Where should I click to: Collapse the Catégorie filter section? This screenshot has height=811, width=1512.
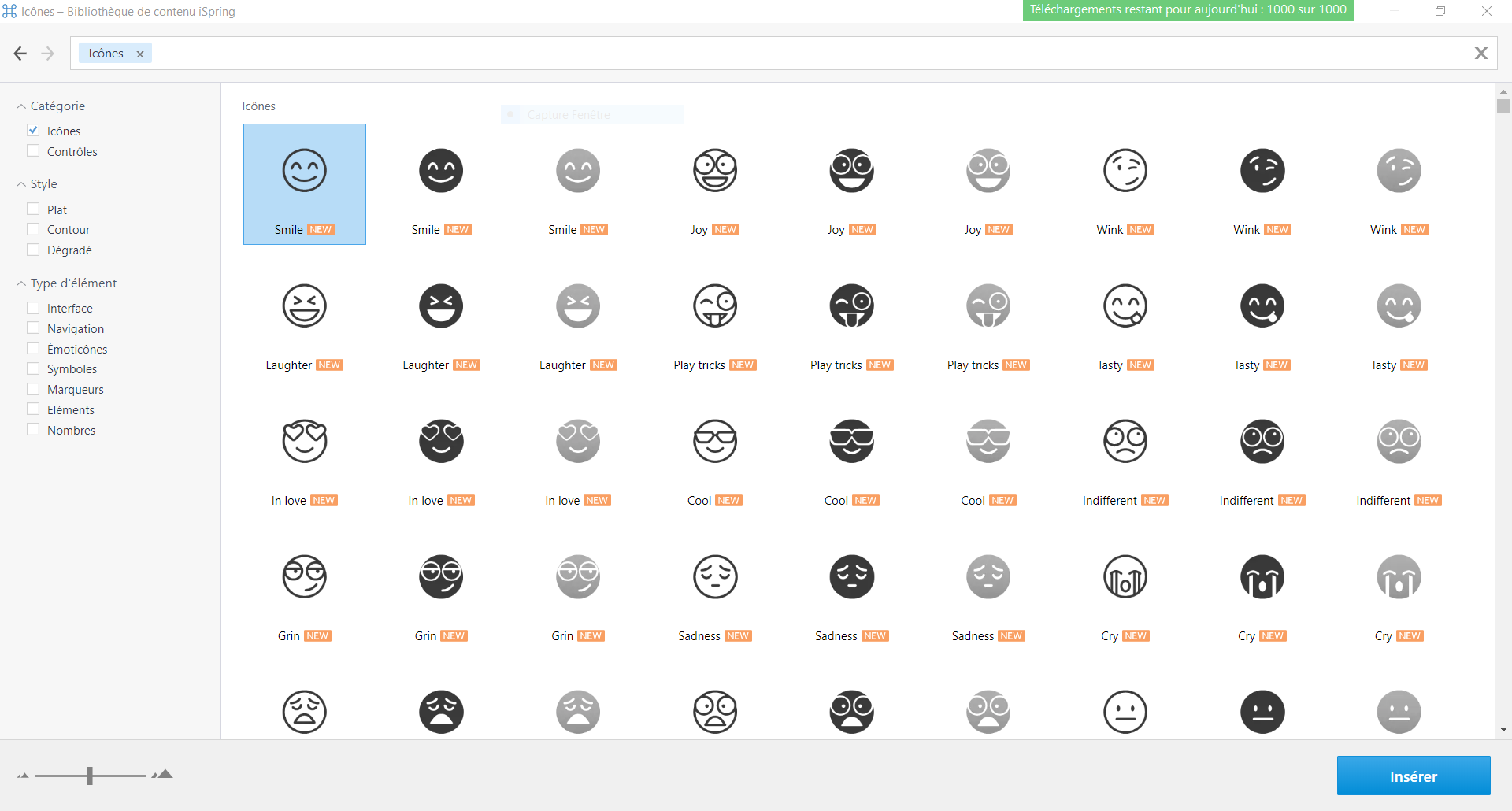21,106
